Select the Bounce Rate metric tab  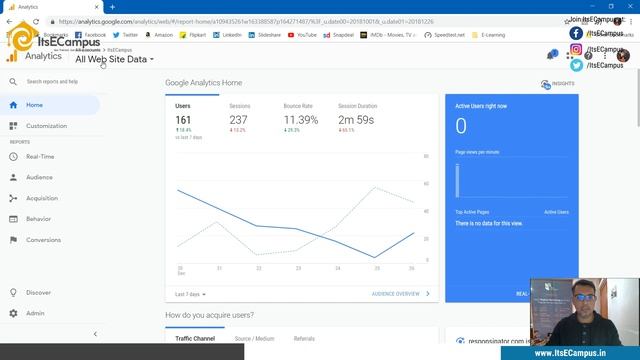pos(301,118)
